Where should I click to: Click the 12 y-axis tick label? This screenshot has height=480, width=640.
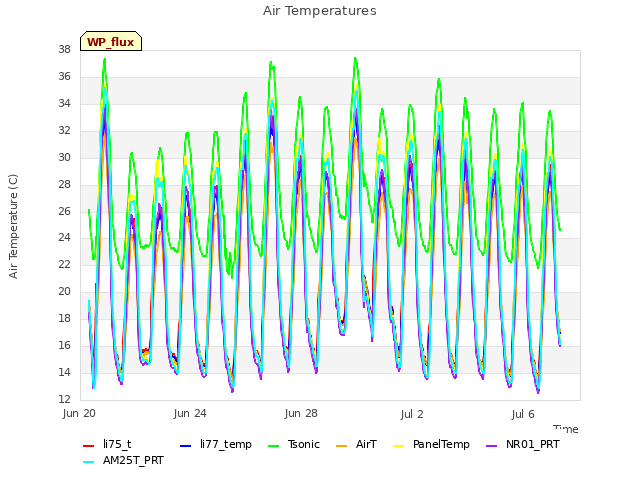click(64, 399)
